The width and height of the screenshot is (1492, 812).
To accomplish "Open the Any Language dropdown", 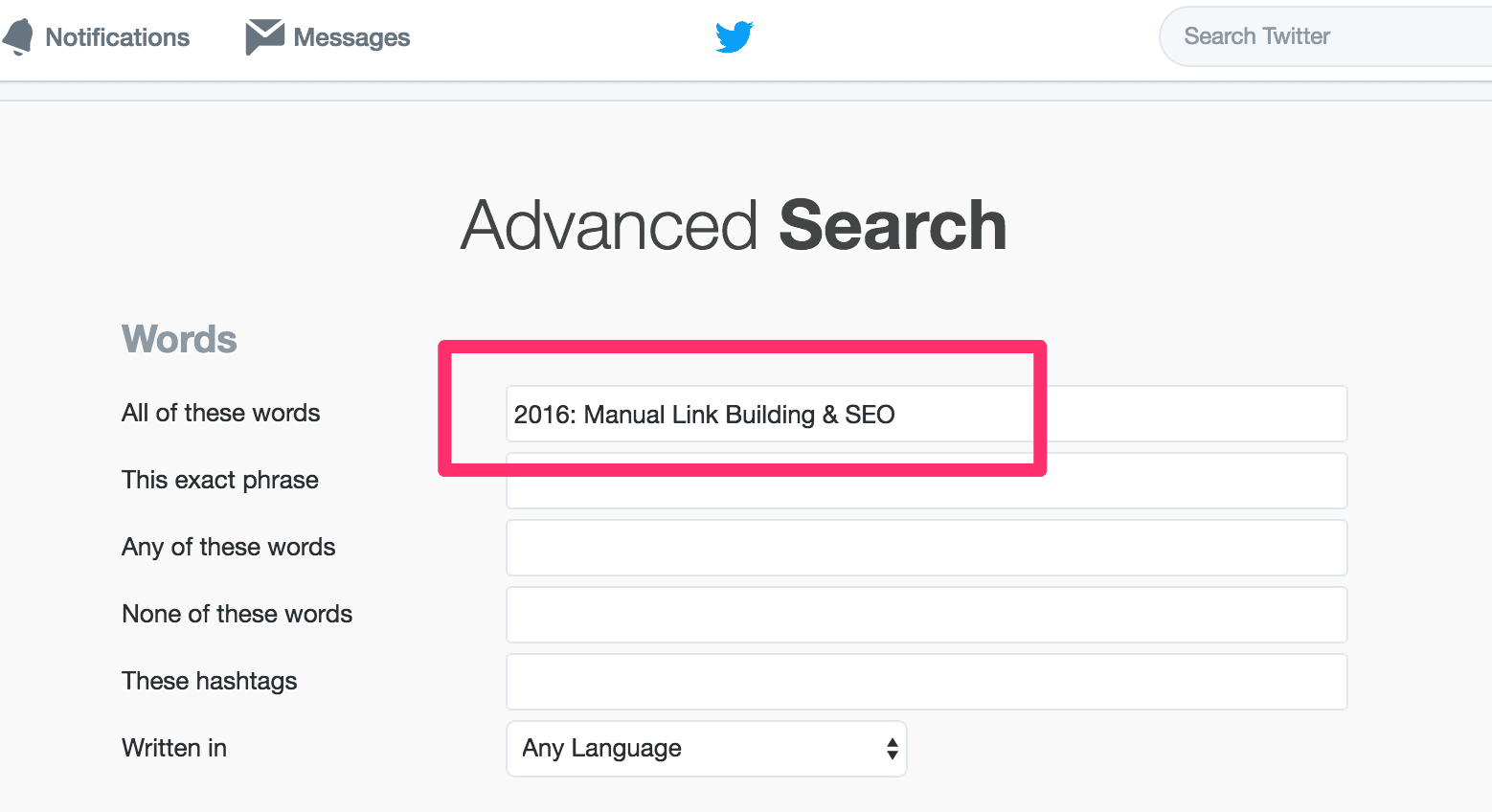I will 706,749.
